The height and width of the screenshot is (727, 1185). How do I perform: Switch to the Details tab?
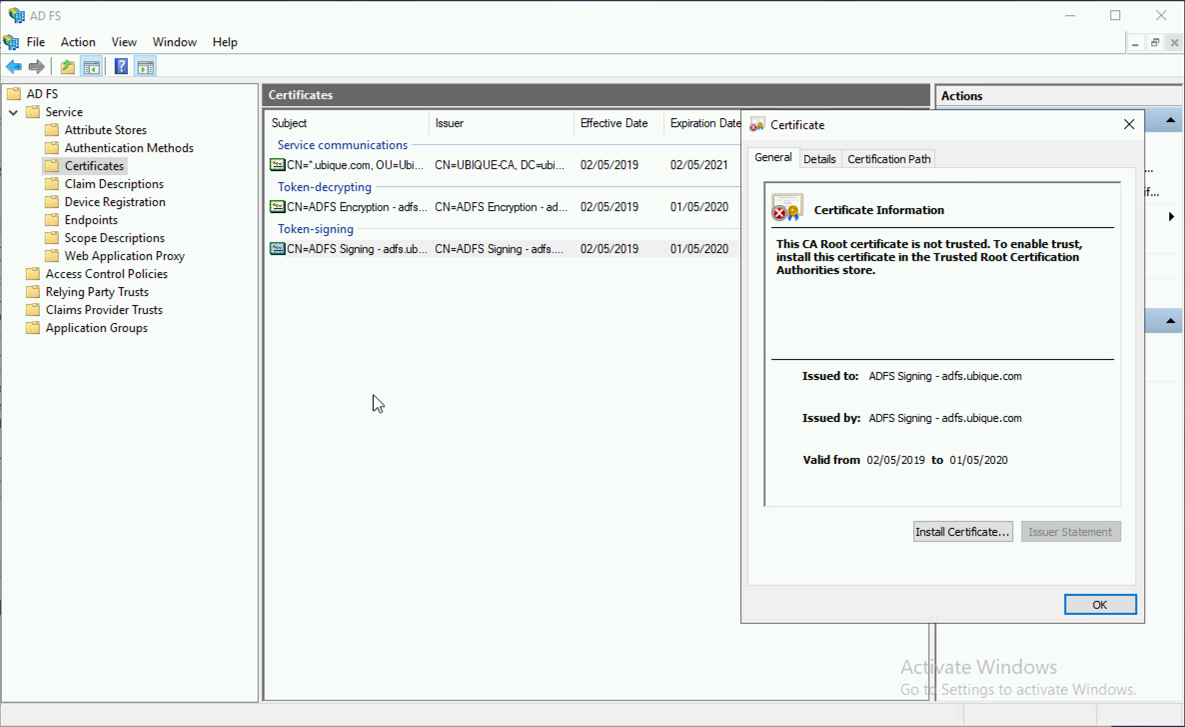(819, 159)
